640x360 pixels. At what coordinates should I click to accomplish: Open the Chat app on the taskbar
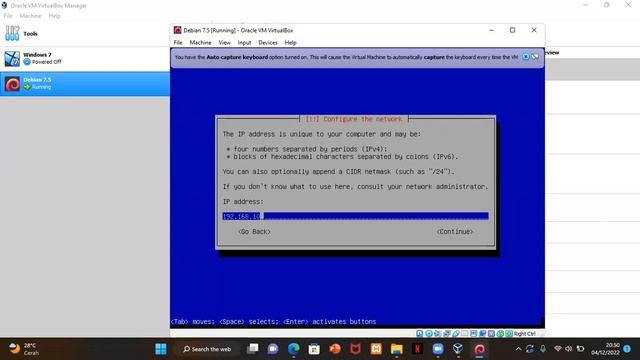(273, 349)
